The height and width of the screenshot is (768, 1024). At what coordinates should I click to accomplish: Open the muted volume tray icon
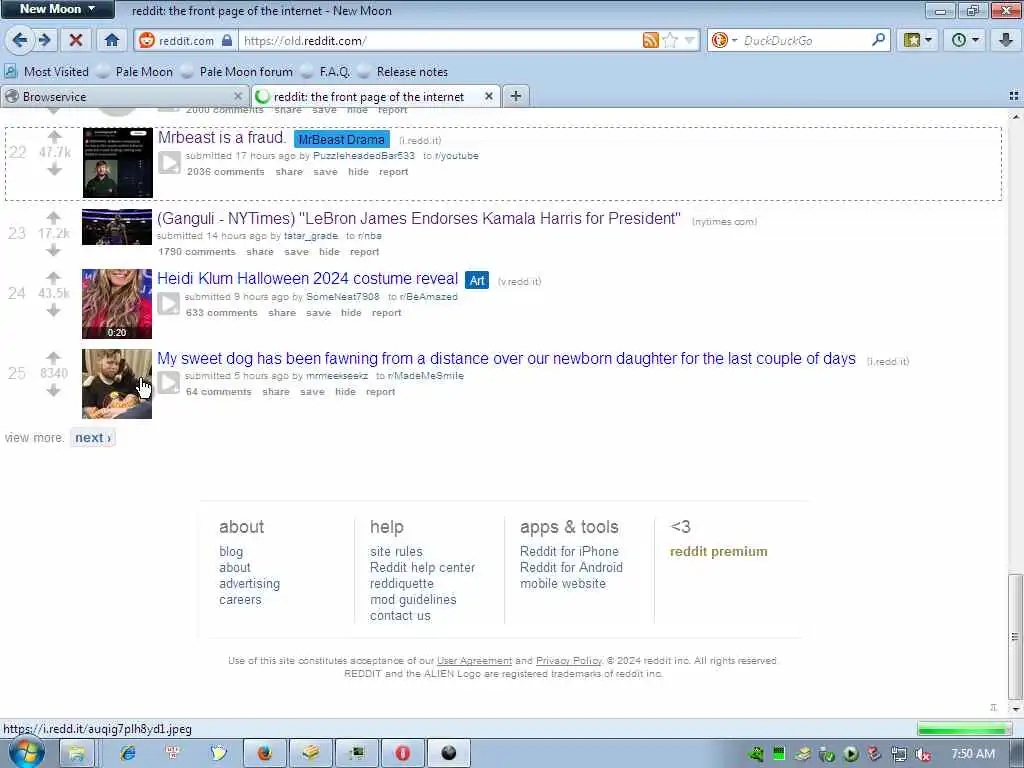click(x=923, y=755)
